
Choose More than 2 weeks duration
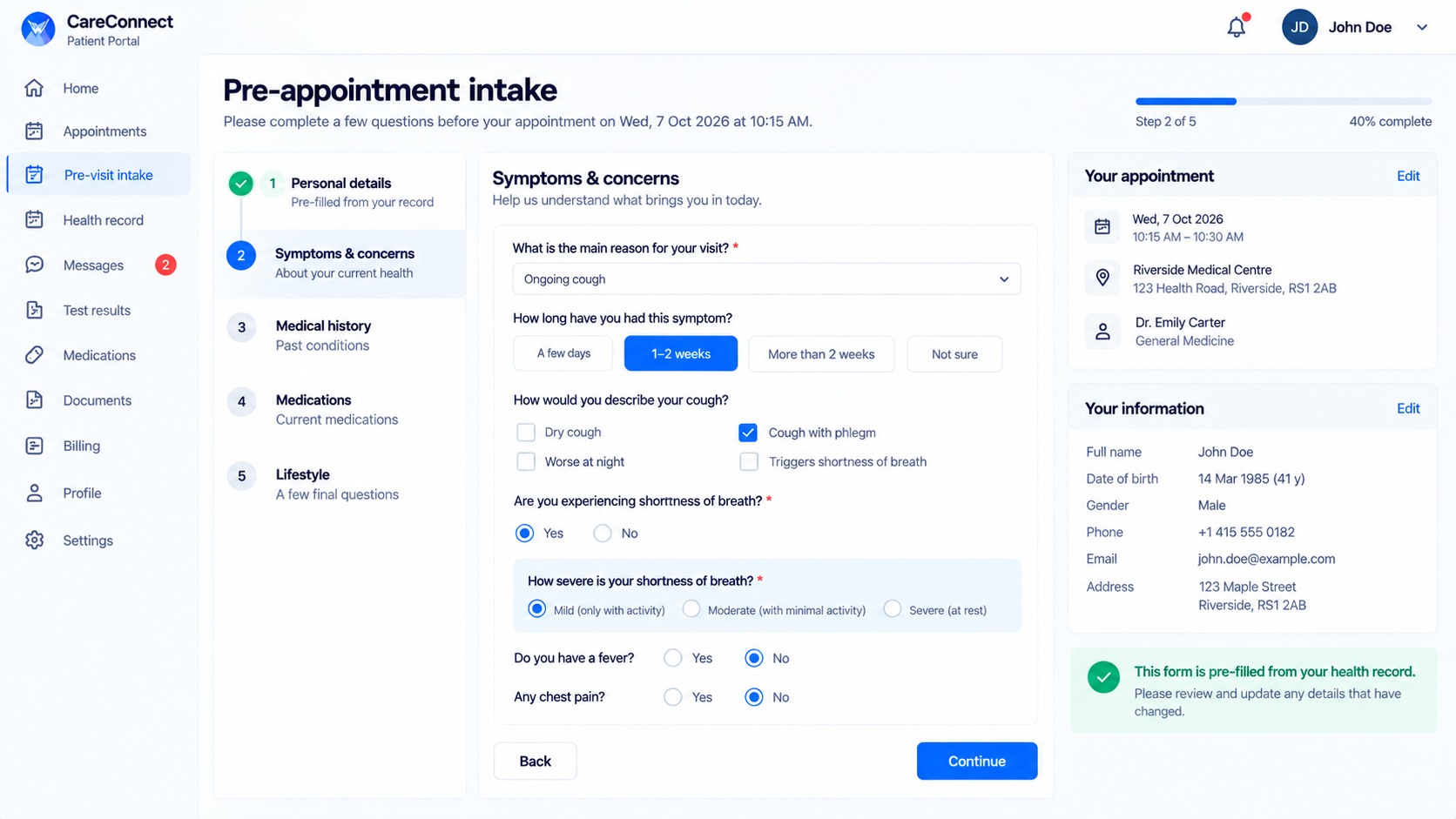point(821,353)
